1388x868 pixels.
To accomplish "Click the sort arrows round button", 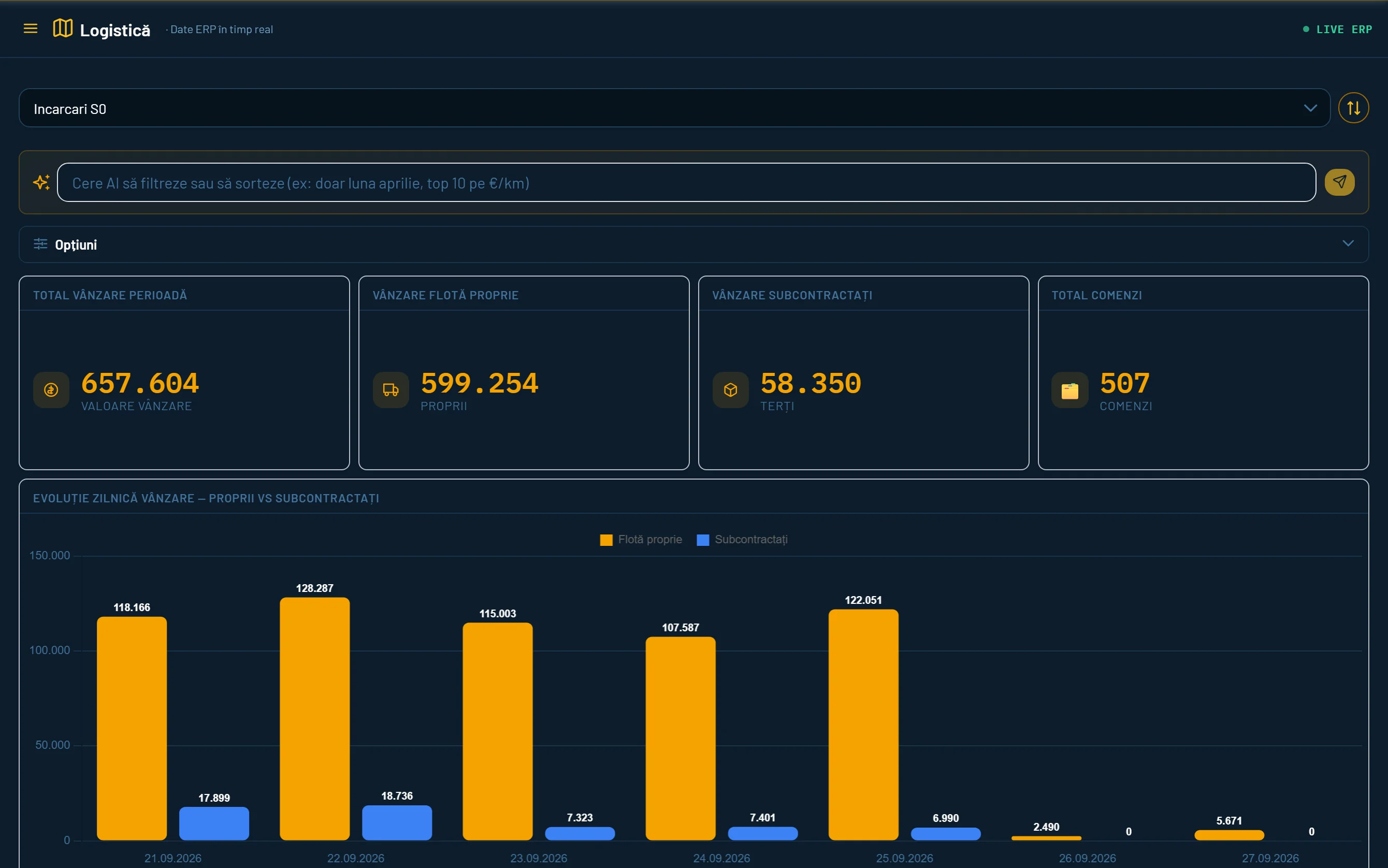I will pyautogui.click(x=1353, y=108).
